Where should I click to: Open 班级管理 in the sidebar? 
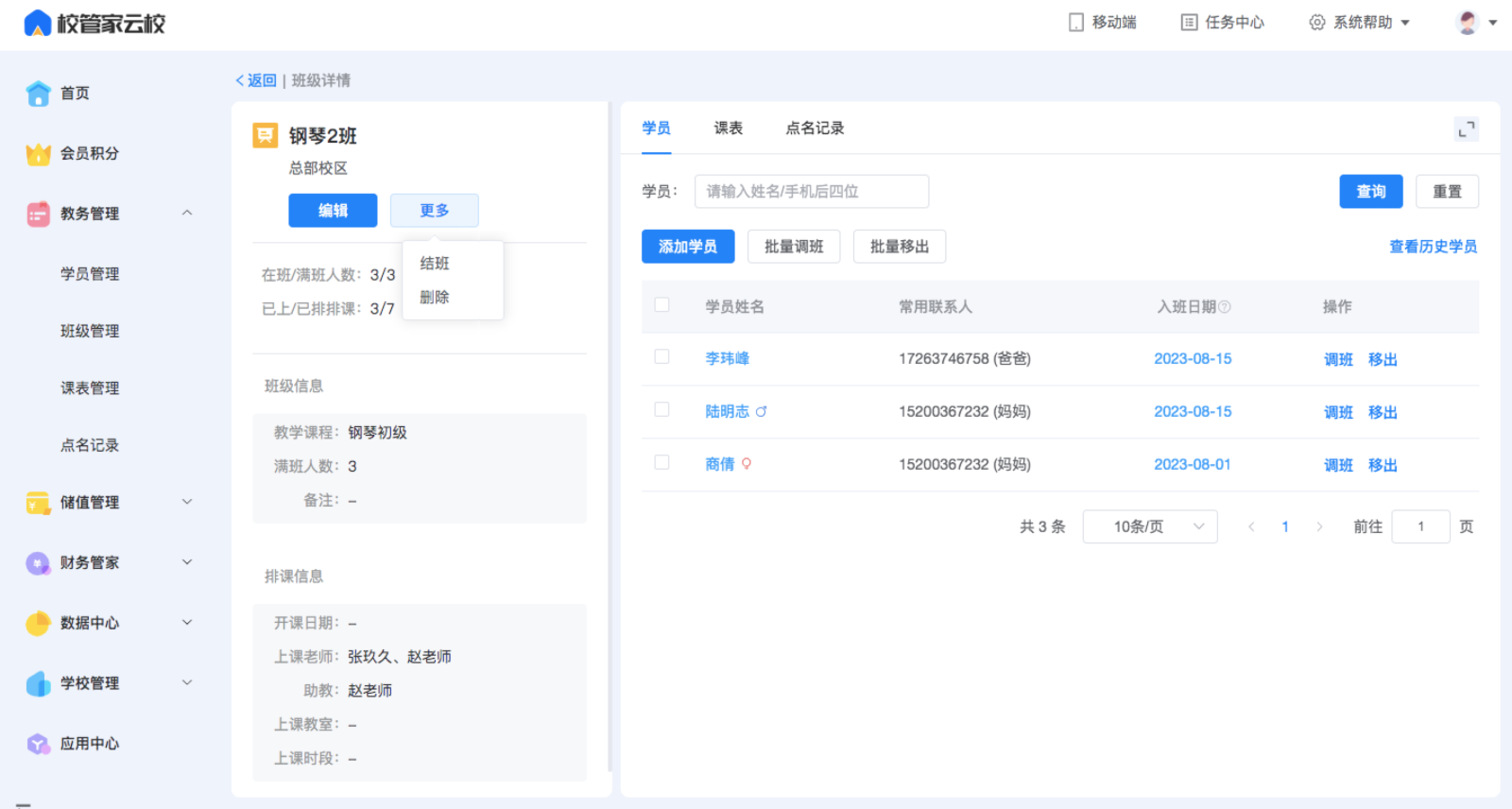90,331
